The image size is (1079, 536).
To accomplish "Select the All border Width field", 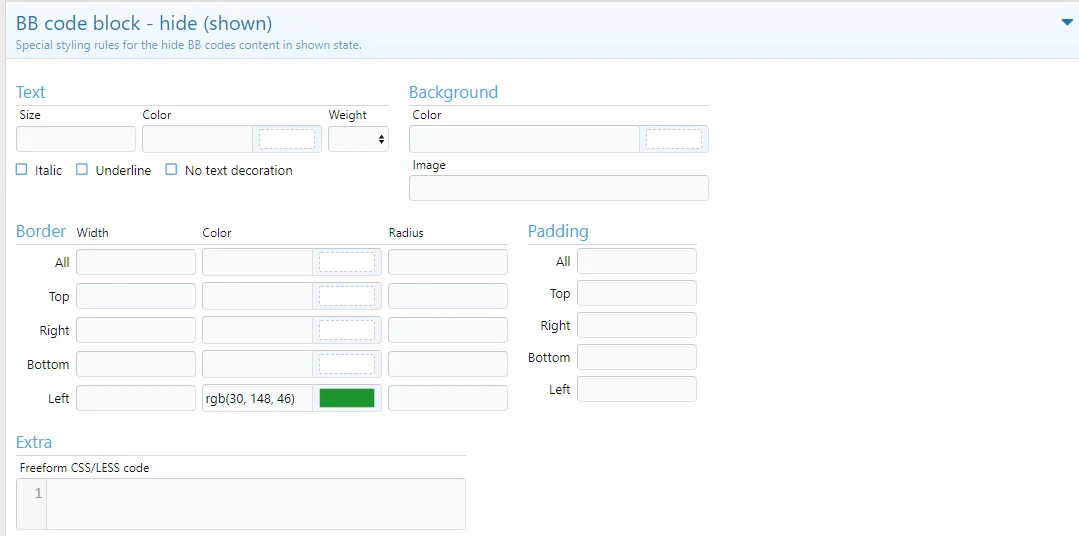I will [136, 262].
